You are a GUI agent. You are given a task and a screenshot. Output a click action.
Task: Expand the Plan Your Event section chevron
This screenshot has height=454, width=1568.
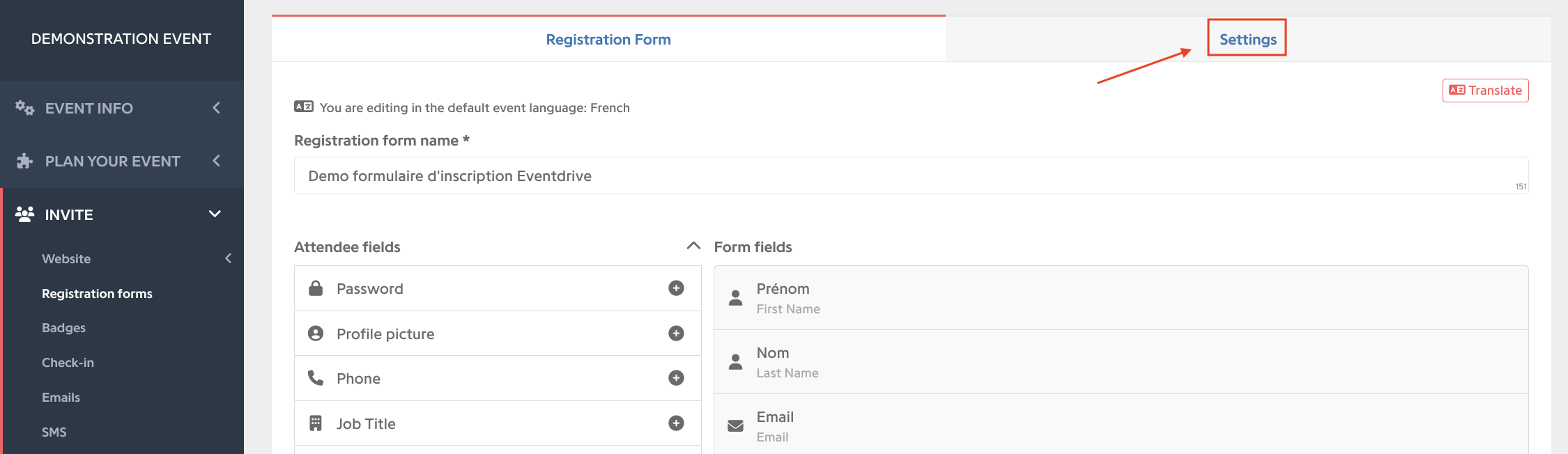click(216, 161)
